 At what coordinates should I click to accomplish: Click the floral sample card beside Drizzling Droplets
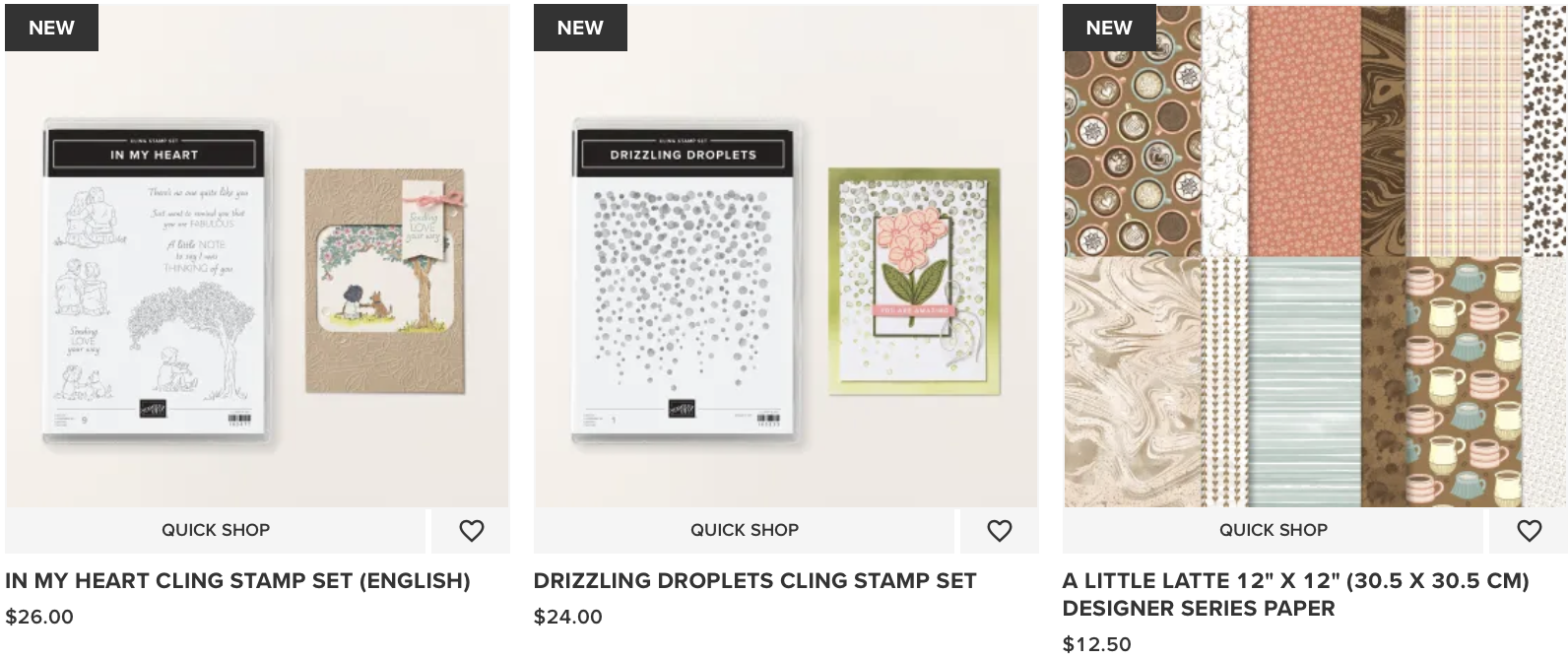(x=905, y=281)
